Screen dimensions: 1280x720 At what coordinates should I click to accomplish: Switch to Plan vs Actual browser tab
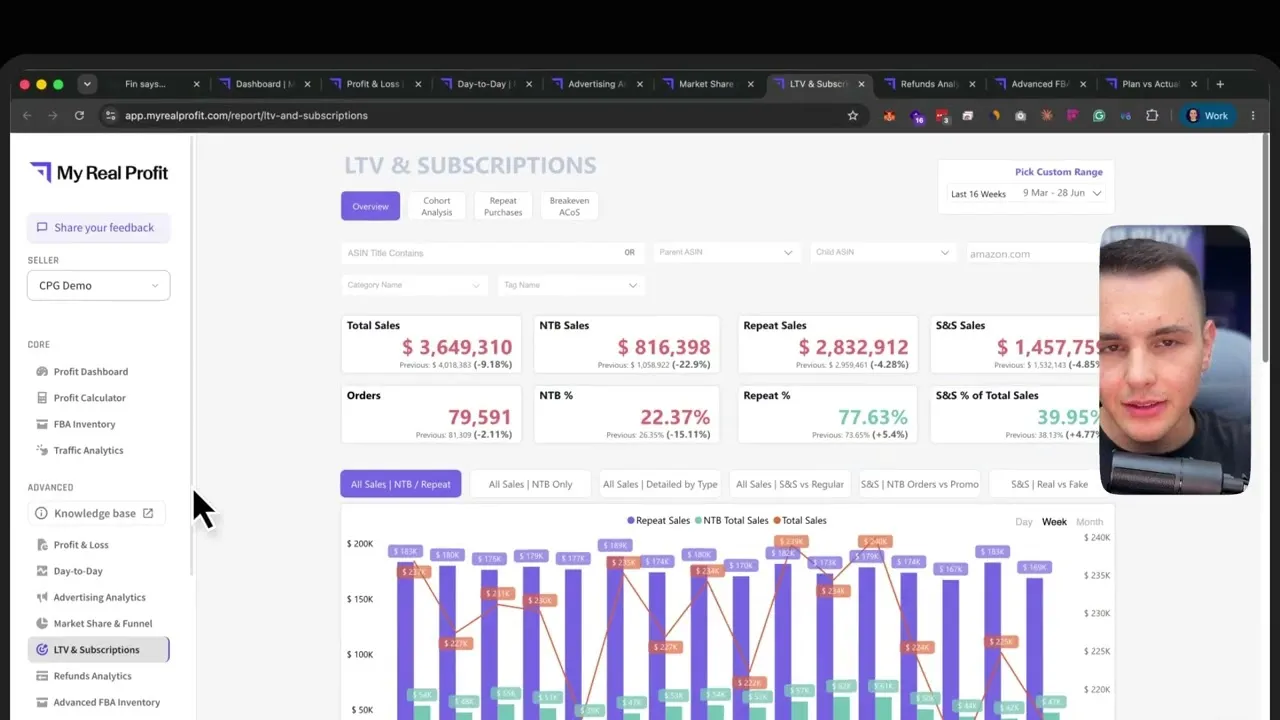coord(1151,84)
